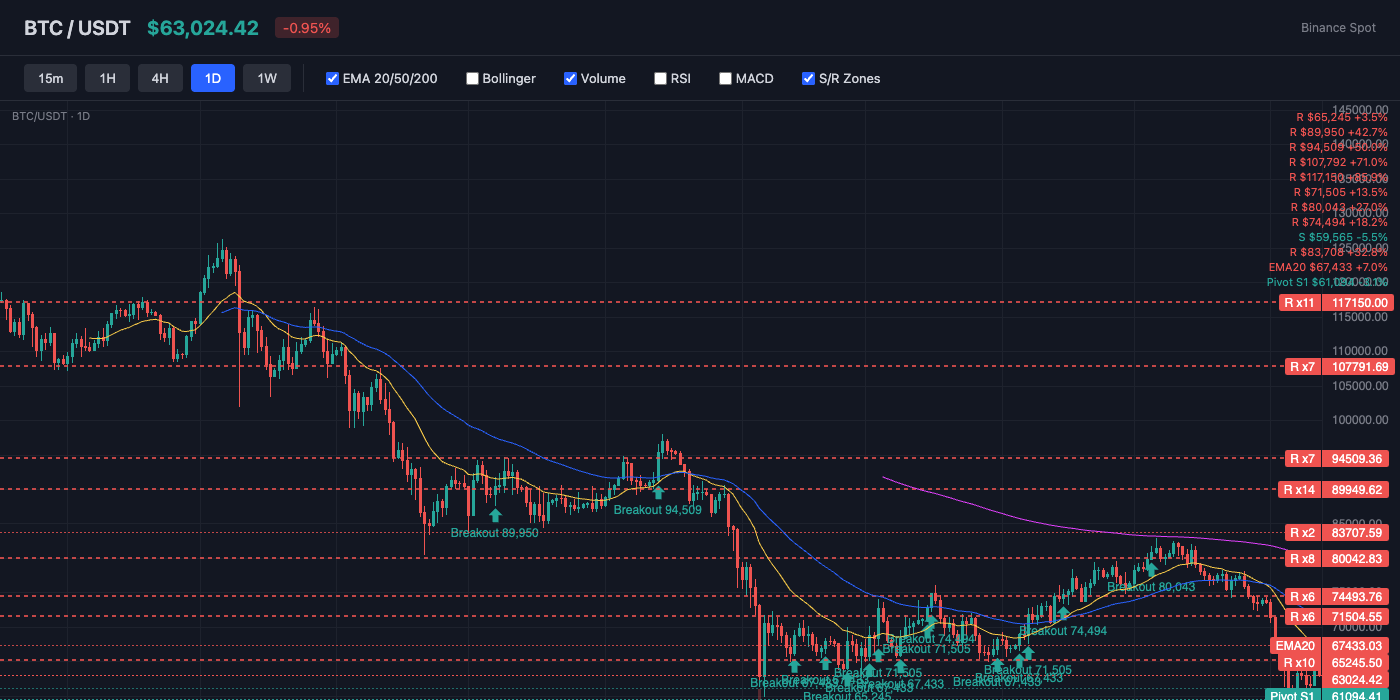Switch chart to 4H timeframe
Viewport: 1400px width, 700px height.
161,78
